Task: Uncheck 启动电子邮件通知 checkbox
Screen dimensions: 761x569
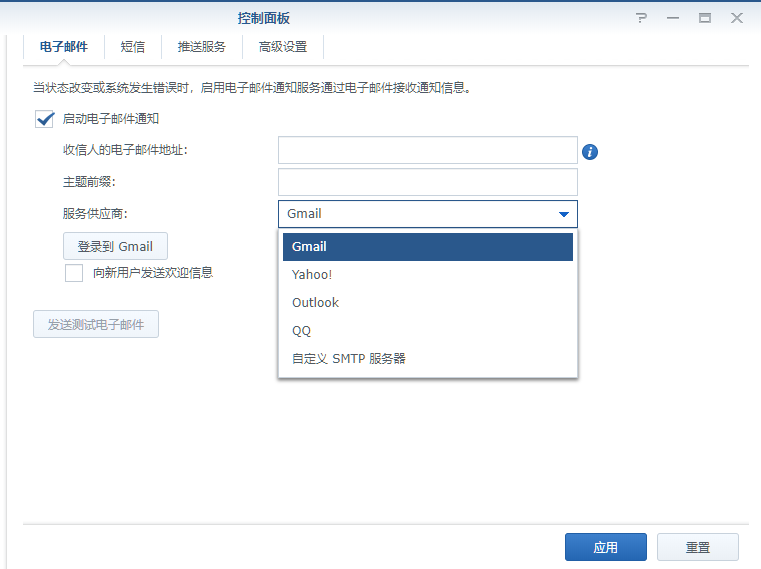Action: pyautogui.click(x=45, y=119)
